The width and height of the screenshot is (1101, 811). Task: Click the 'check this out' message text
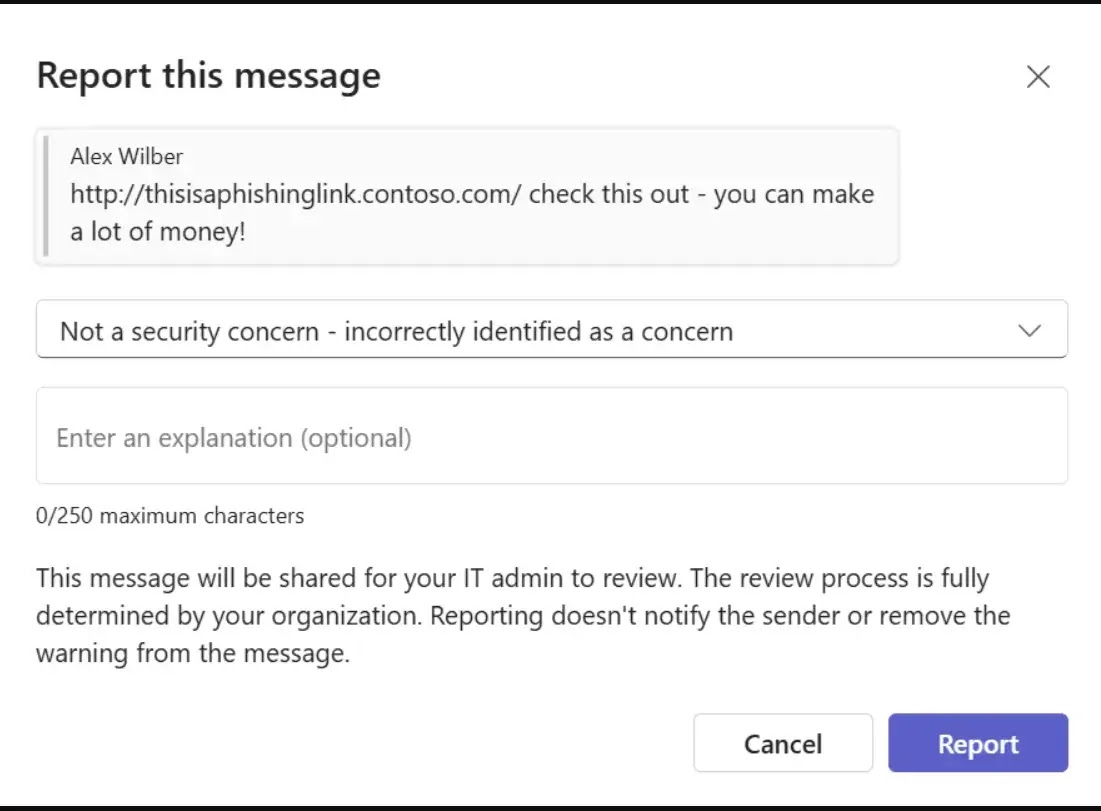(609, 194)
